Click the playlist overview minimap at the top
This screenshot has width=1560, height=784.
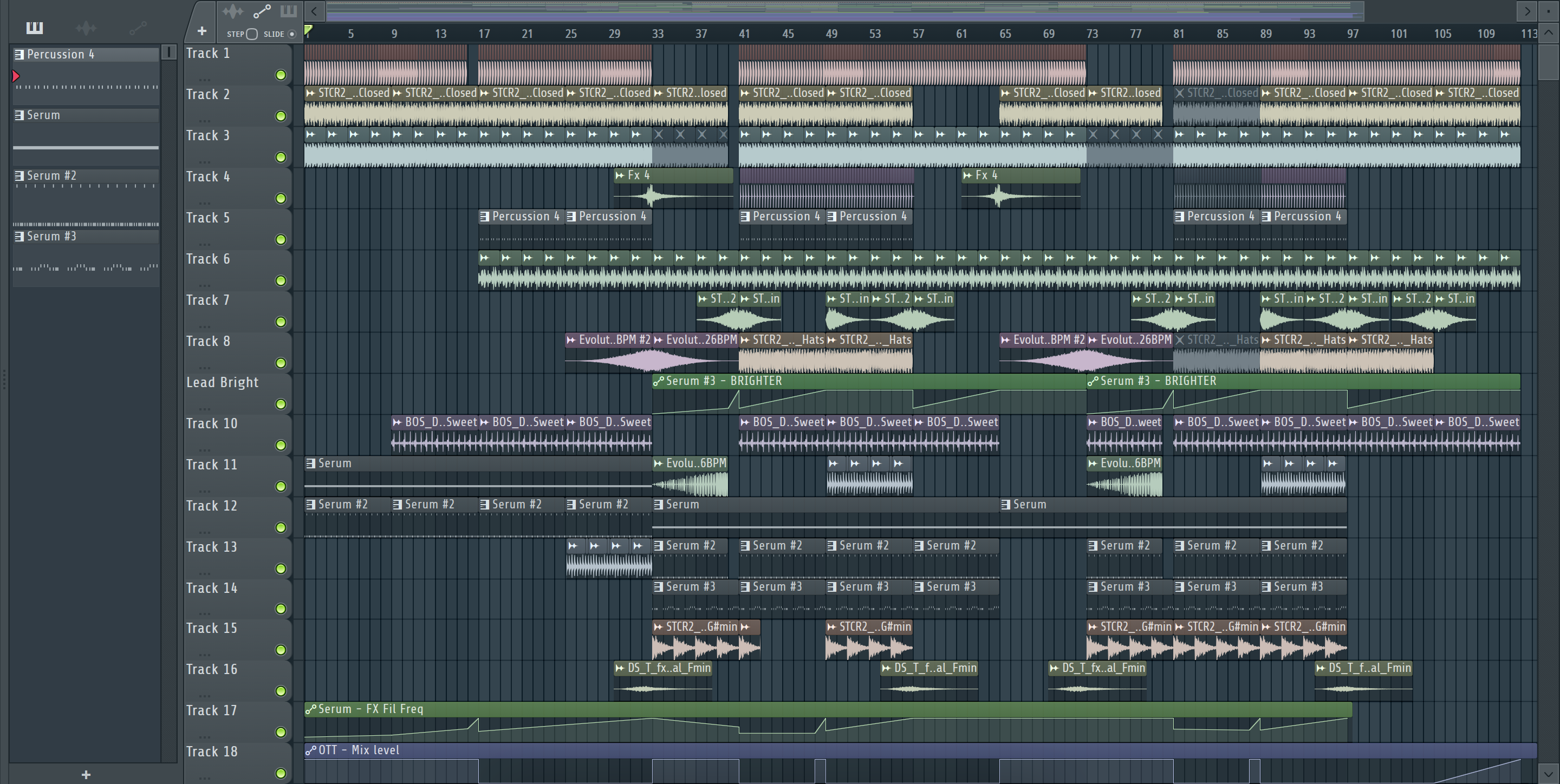(x=846, y=11)
